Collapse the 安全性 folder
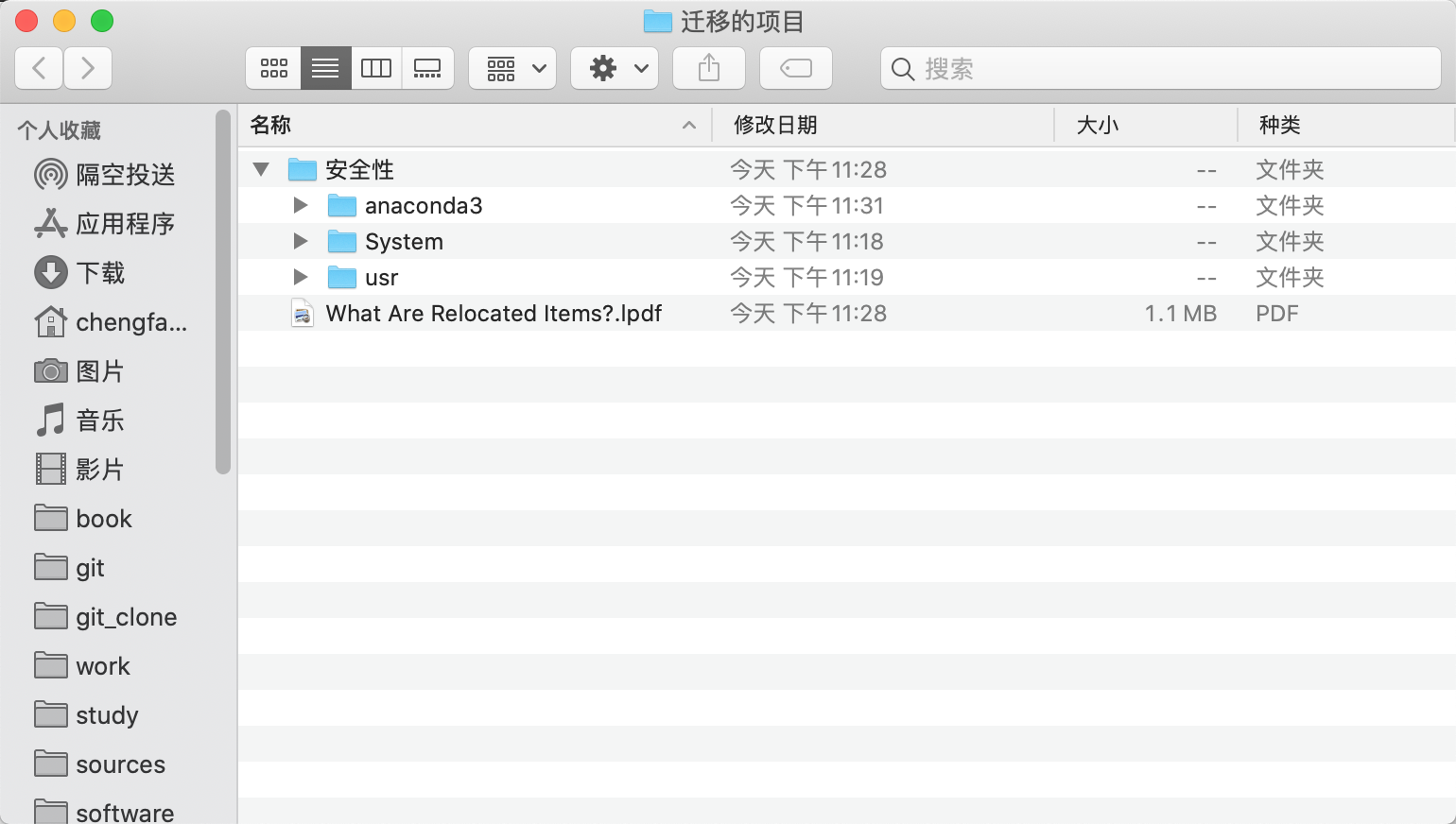1456x824 pixels. 262,170
